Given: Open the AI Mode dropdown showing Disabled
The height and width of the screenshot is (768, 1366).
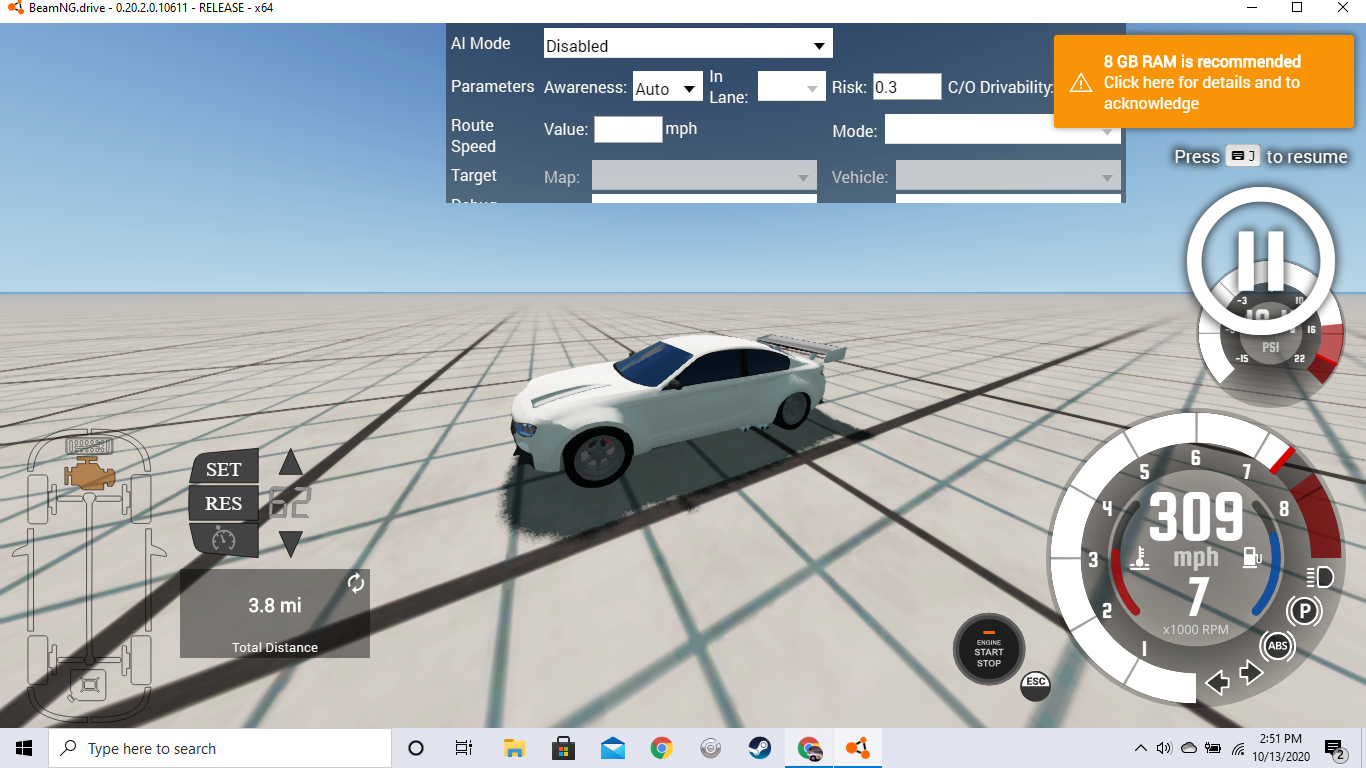Looking at the screenshot, I should (688, 44).
